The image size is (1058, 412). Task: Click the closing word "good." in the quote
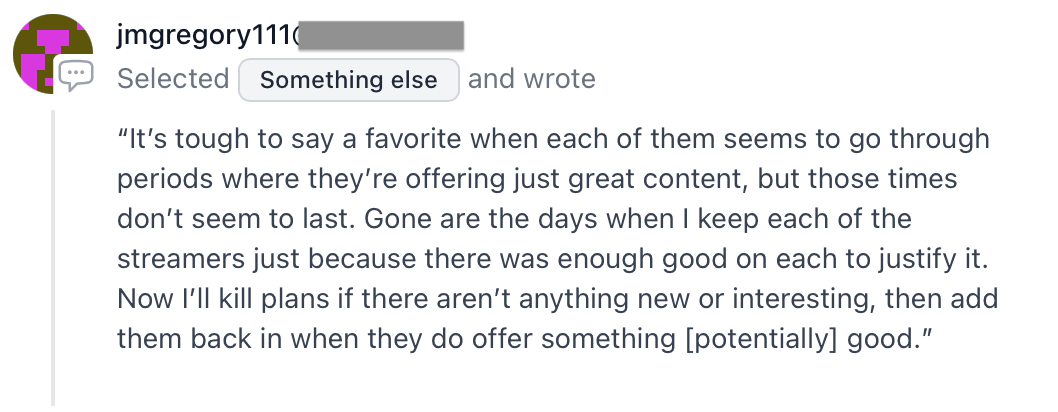890,339
